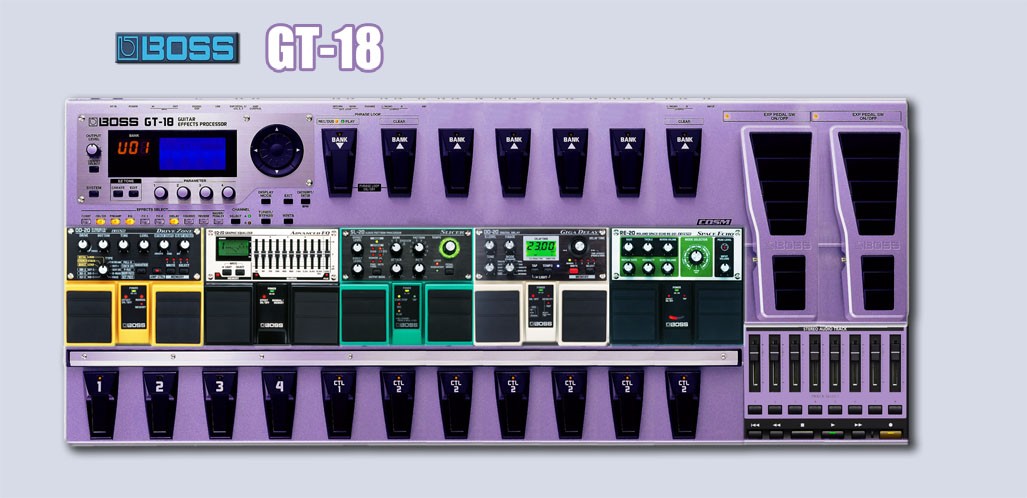Toggle the FX-1 effect button
1027x498 pixels.
pyautogui.click(x=145, y=221)
